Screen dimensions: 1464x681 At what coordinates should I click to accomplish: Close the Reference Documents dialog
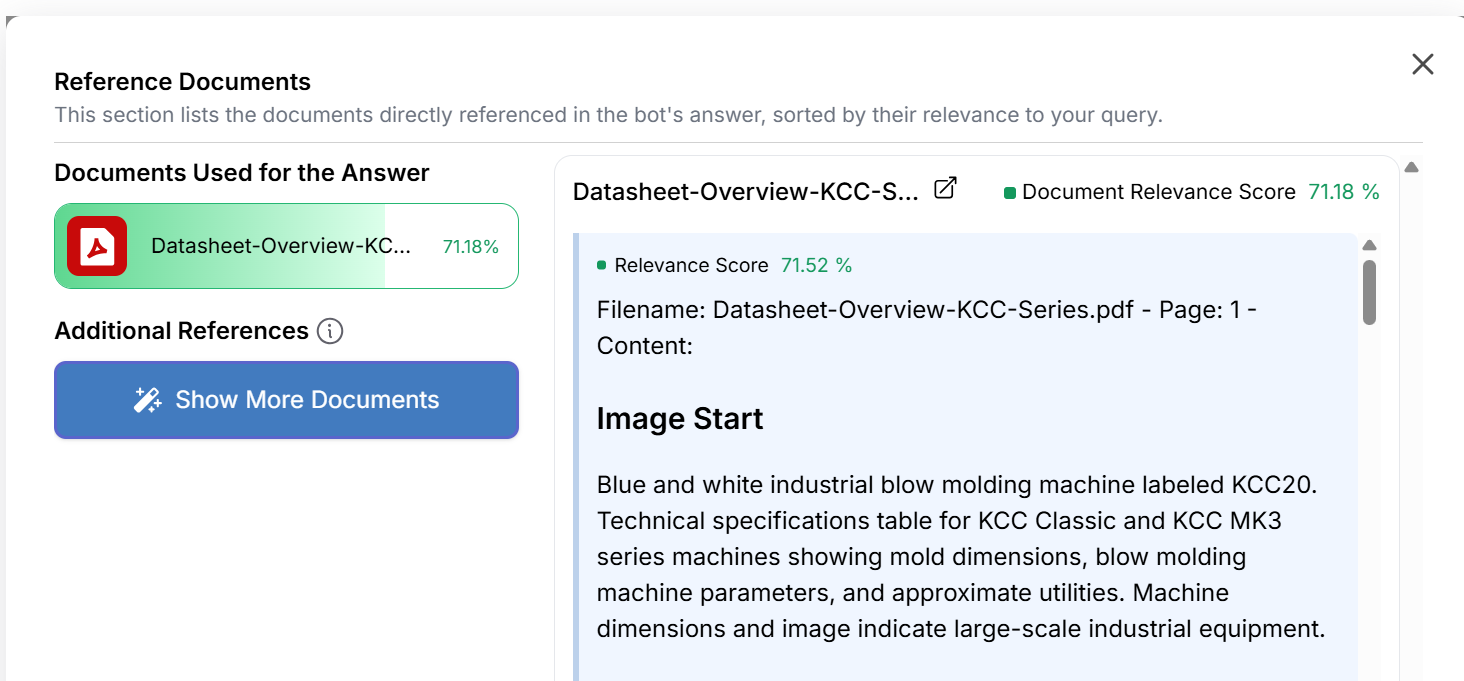pyautogui.click(x=1422, y=65)
